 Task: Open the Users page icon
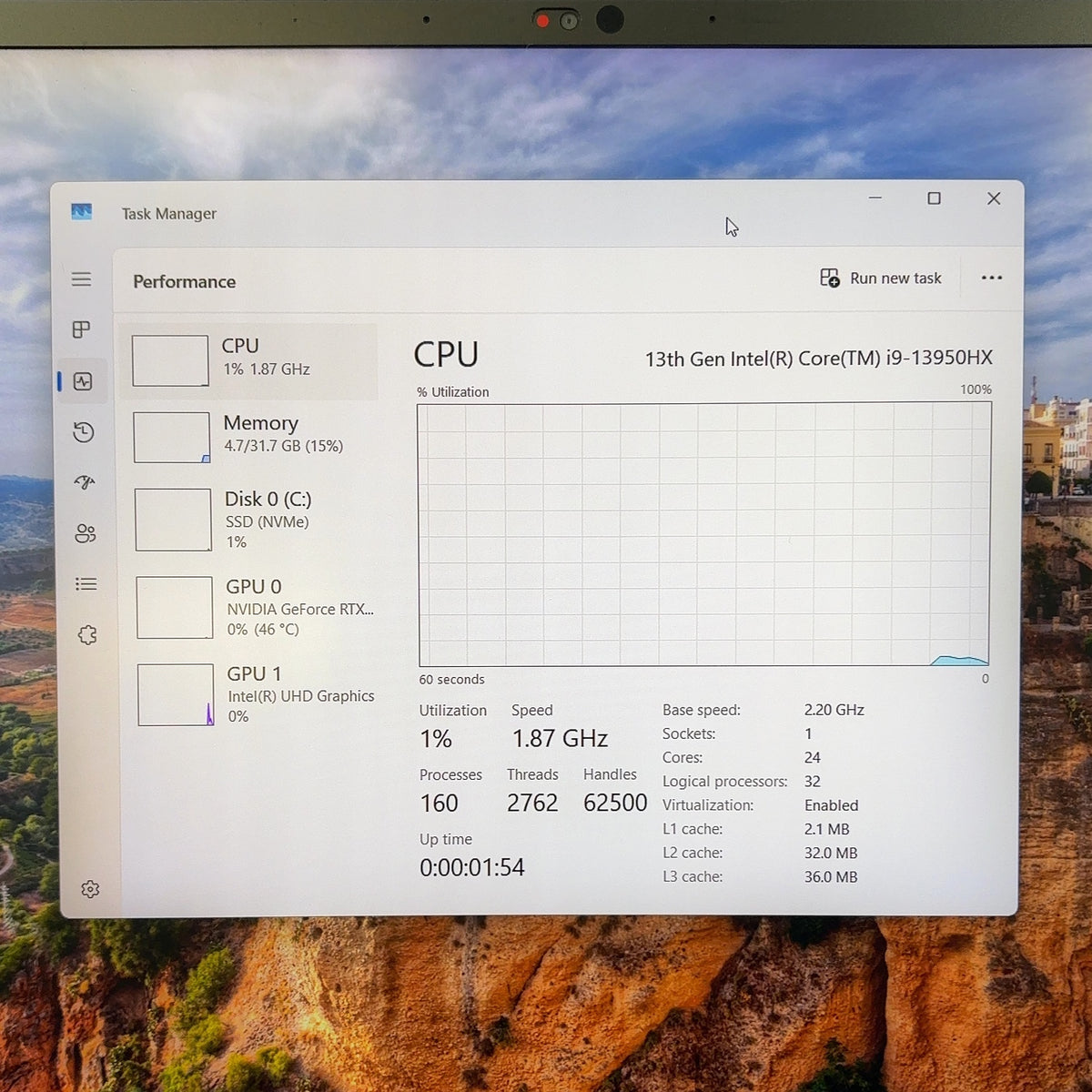pyautogui.click(x=86, y=533)
